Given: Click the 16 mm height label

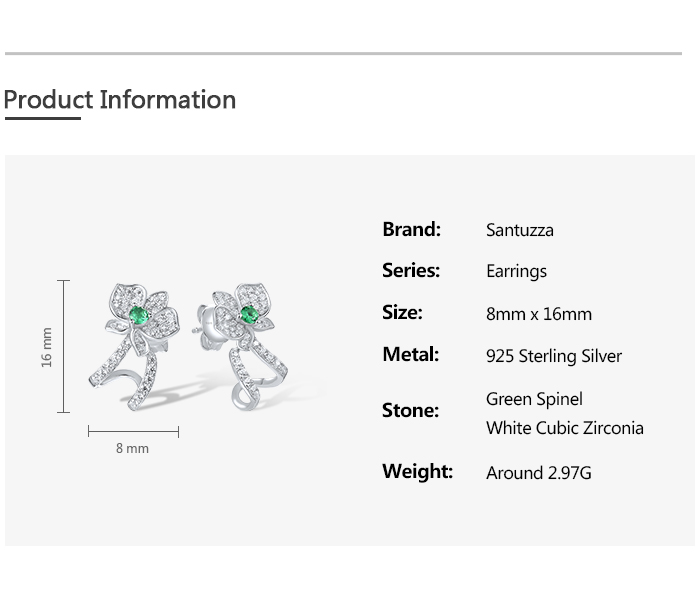Looking at the screenshot, I should (x=47, y=347).
